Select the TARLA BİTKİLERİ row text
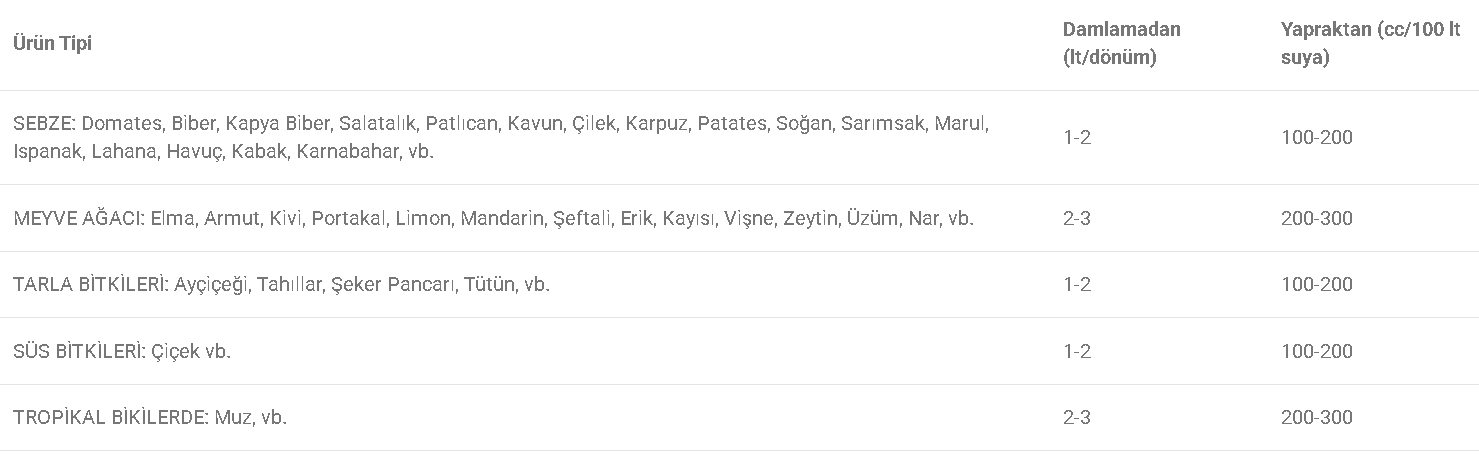Viewport: 1479px width, 459px height. pyautogui.click(x=281, y=284)
